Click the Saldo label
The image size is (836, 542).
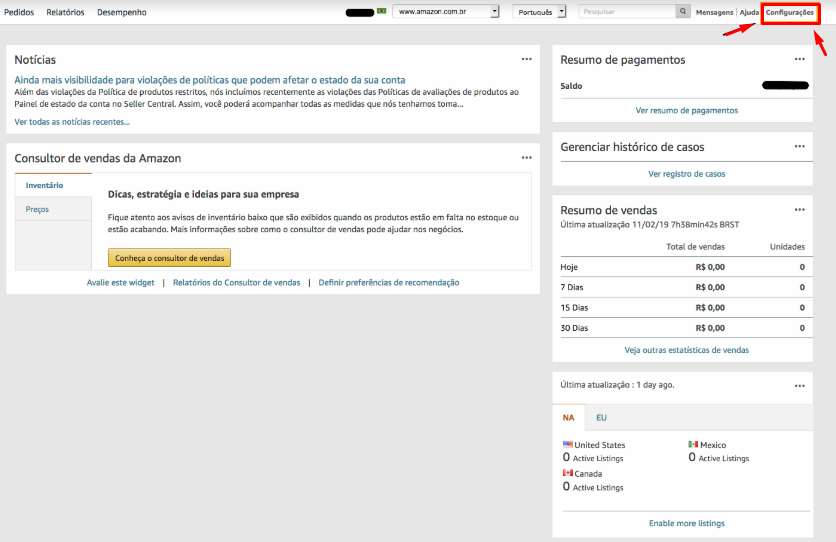(571, 86)
